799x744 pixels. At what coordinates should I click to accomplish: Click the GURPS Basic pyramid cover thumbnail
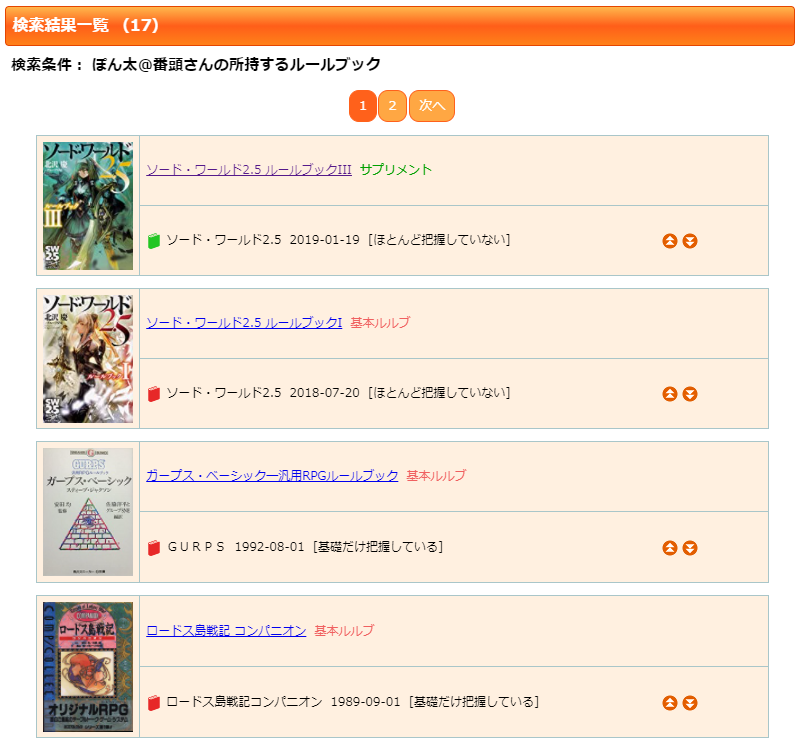tap(88, 512)
